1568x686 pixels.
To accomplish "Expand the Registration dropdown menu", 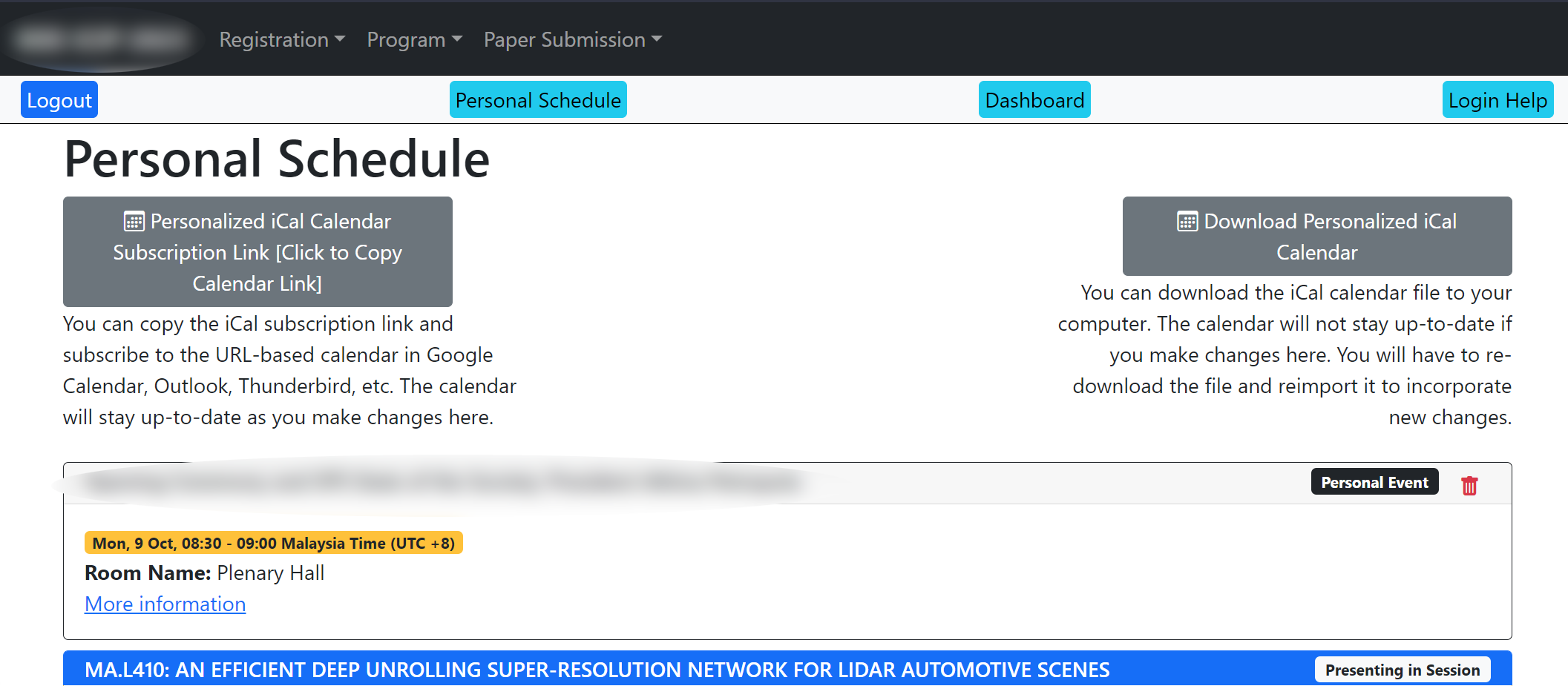I will coord(282,39).
